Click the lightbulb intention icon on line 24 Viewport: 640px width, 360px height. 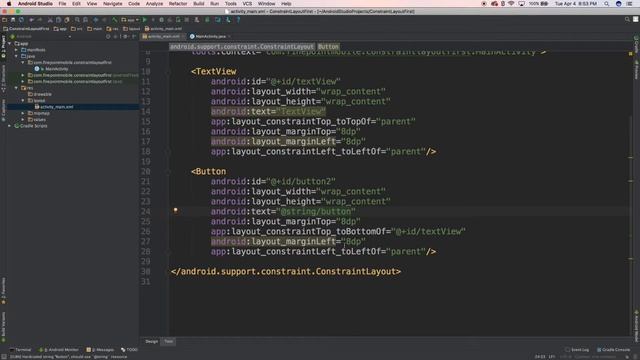coord(176,210)
